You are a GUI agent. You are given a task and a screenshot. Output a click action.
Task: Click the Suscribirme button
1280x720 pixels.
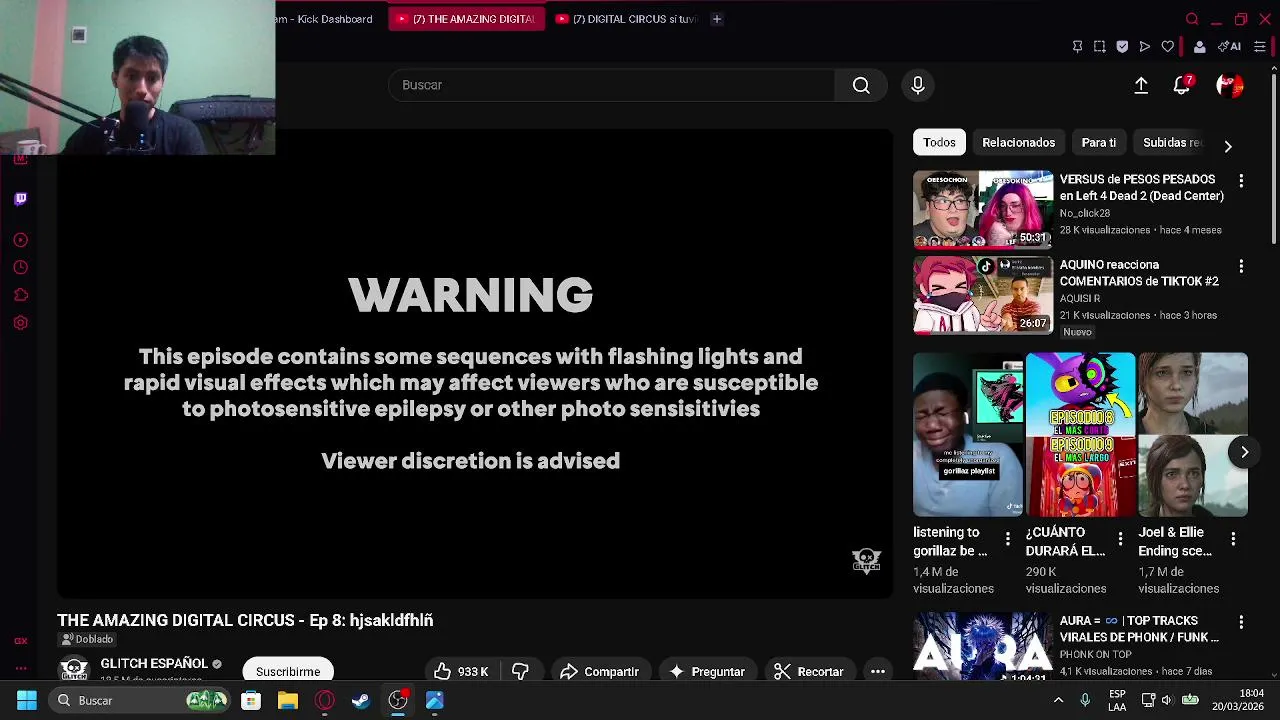(x=288, y=671)
